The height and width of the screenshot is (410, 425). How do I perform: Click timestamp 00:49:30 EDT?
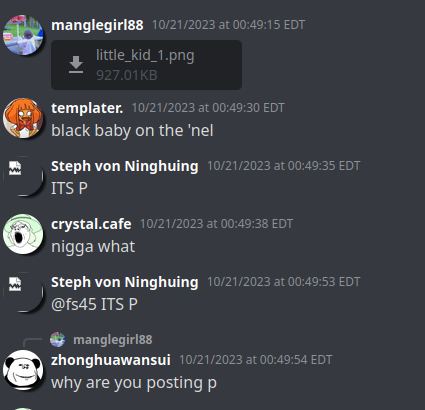click(208, 108)
